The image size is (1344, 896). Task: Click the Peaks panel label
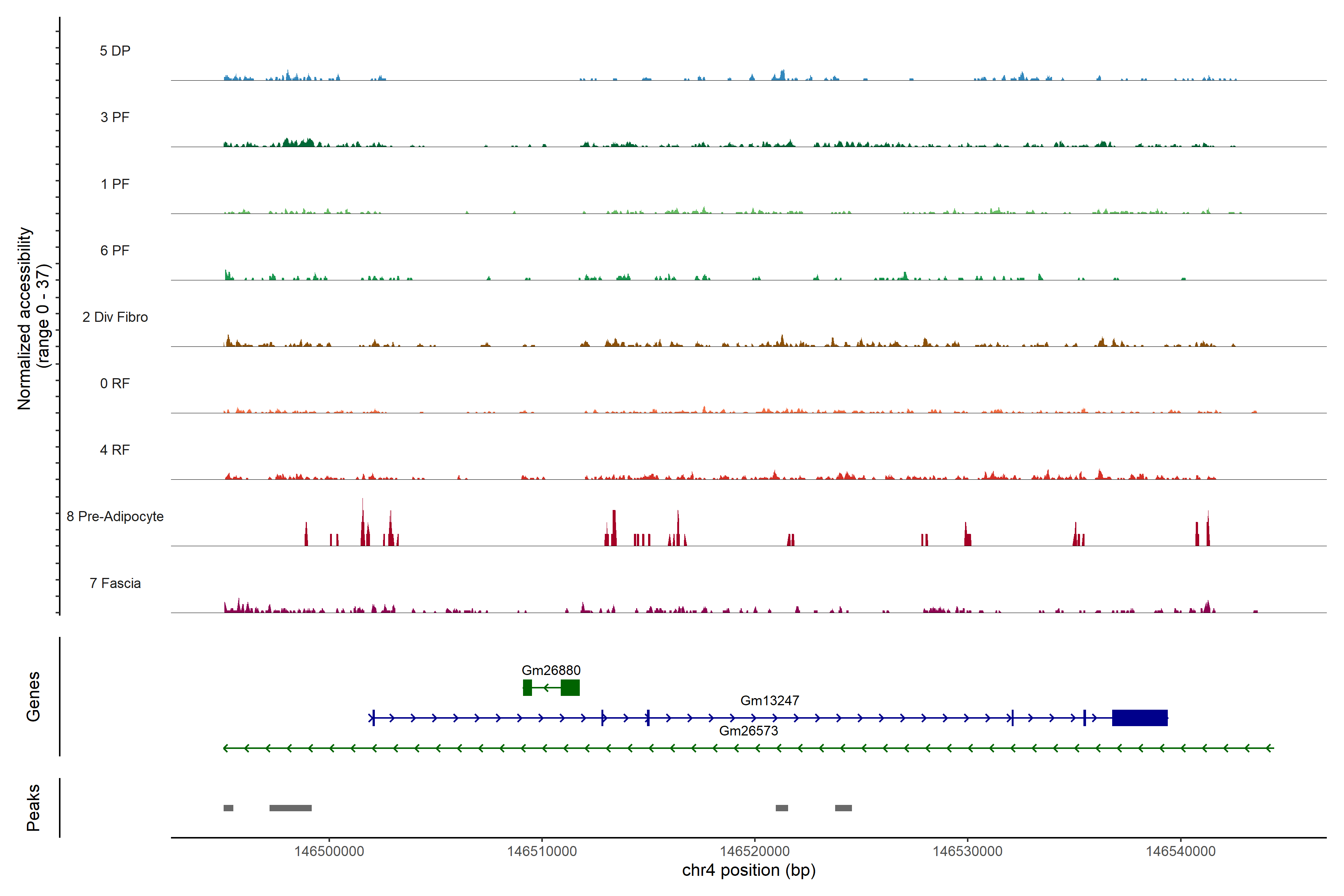[33, 808]
